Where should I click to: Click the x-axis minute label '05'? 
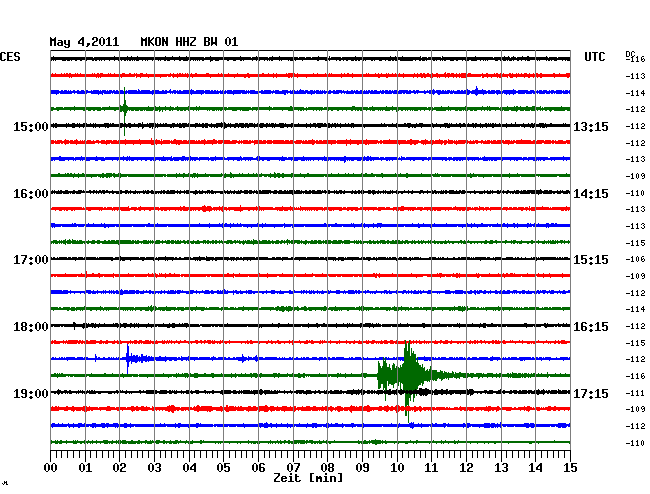point(223,467)
